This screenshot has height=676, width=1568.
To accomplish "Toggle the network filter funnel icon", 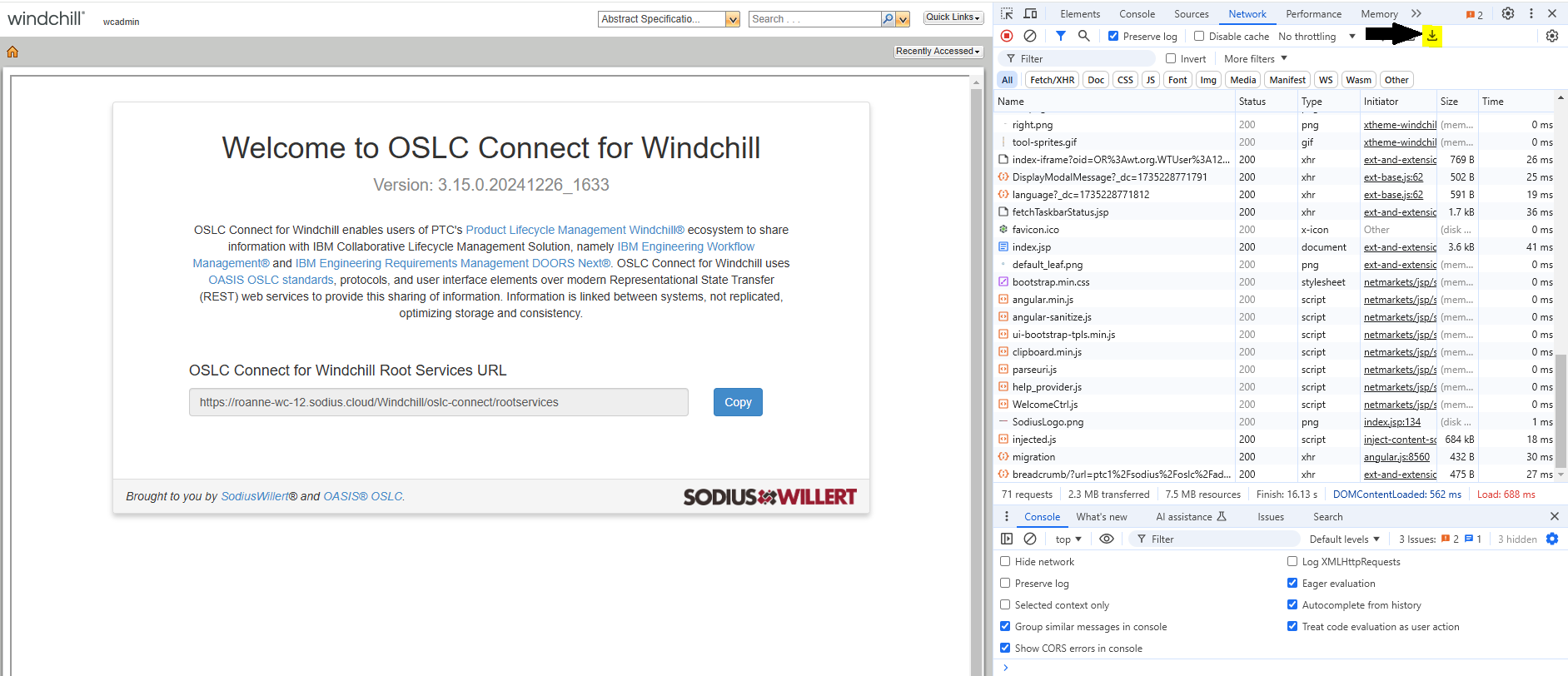I will pos(1060,36).
